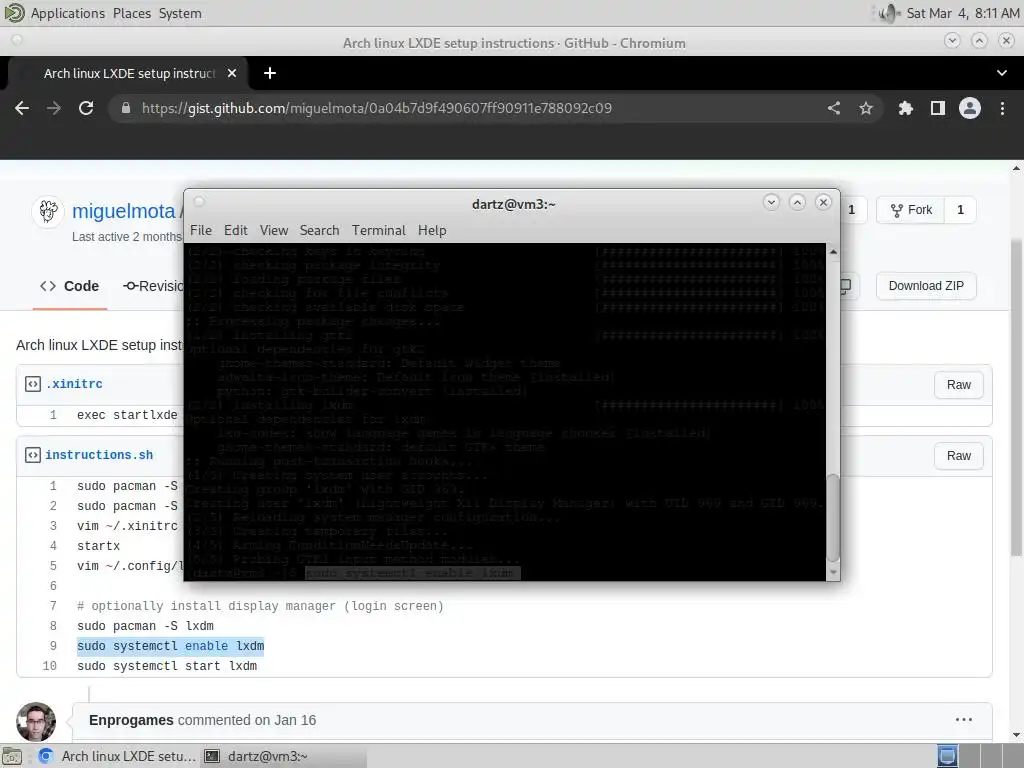The width and height of the screenshot is (1024, 768).
Task: Open the System menu in the top panel
Action: click(180, 13)
